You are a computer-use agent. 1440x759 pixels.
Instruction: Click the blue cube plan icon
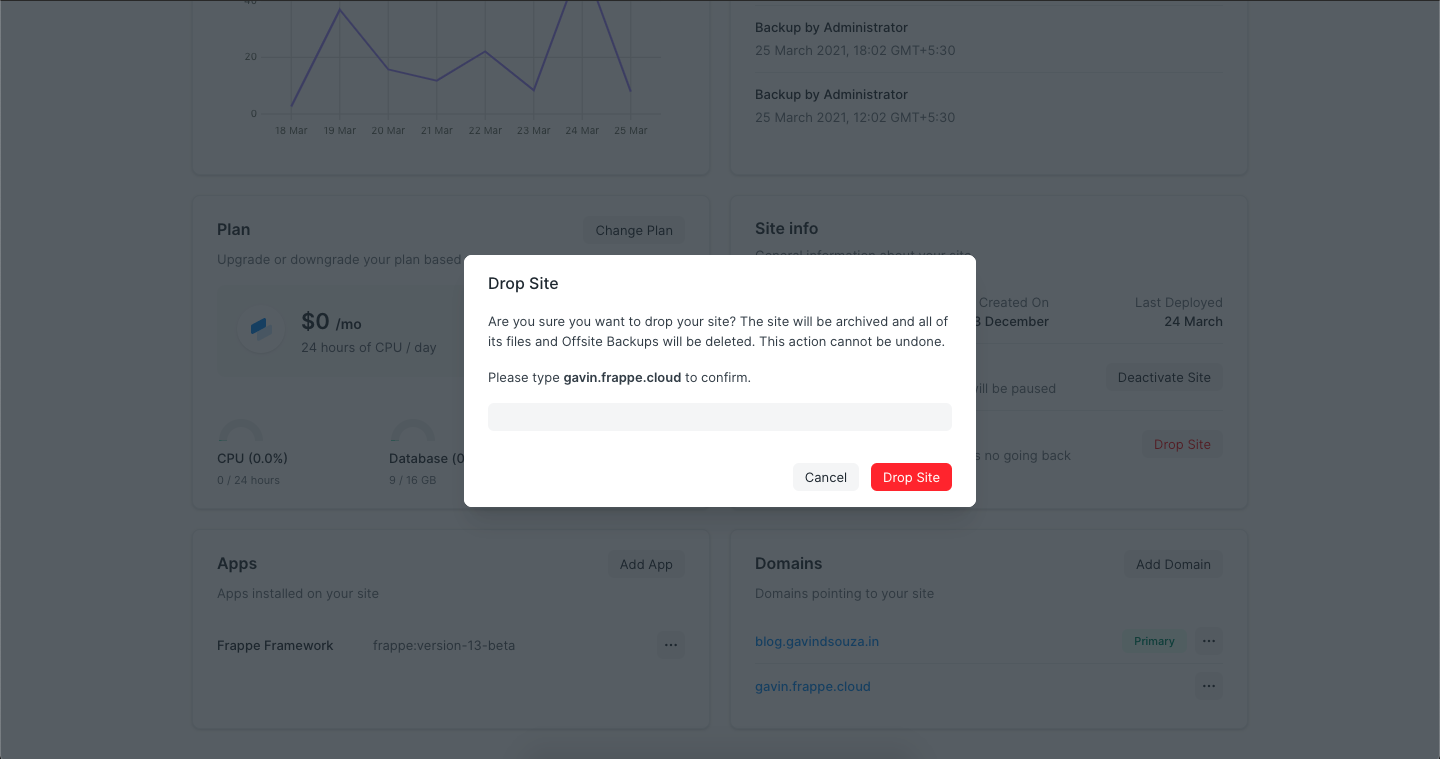tap(261, 328)
